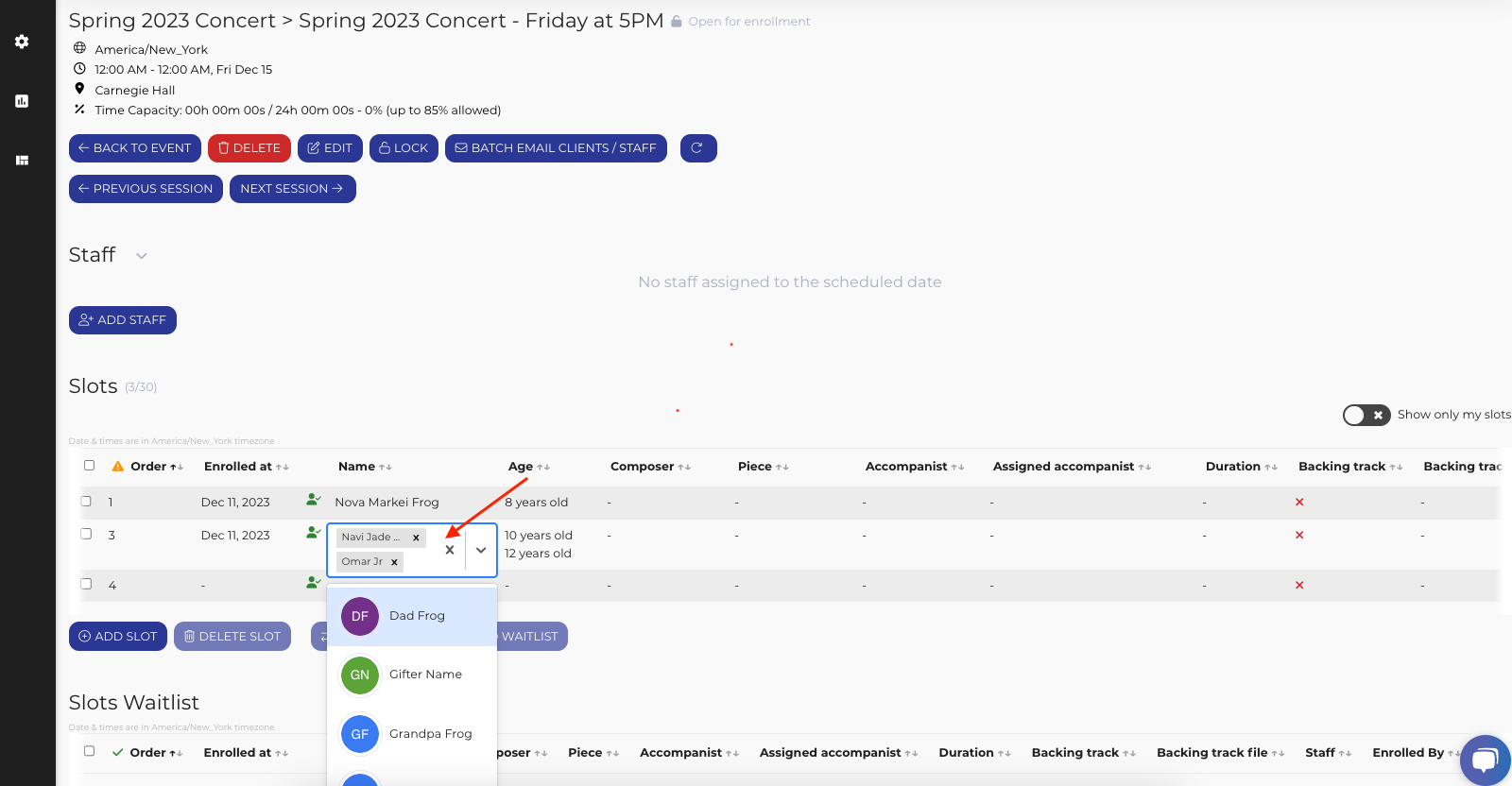Click the refresh icon button
This screenshot has width=1512, height=786.
[697, 148]
